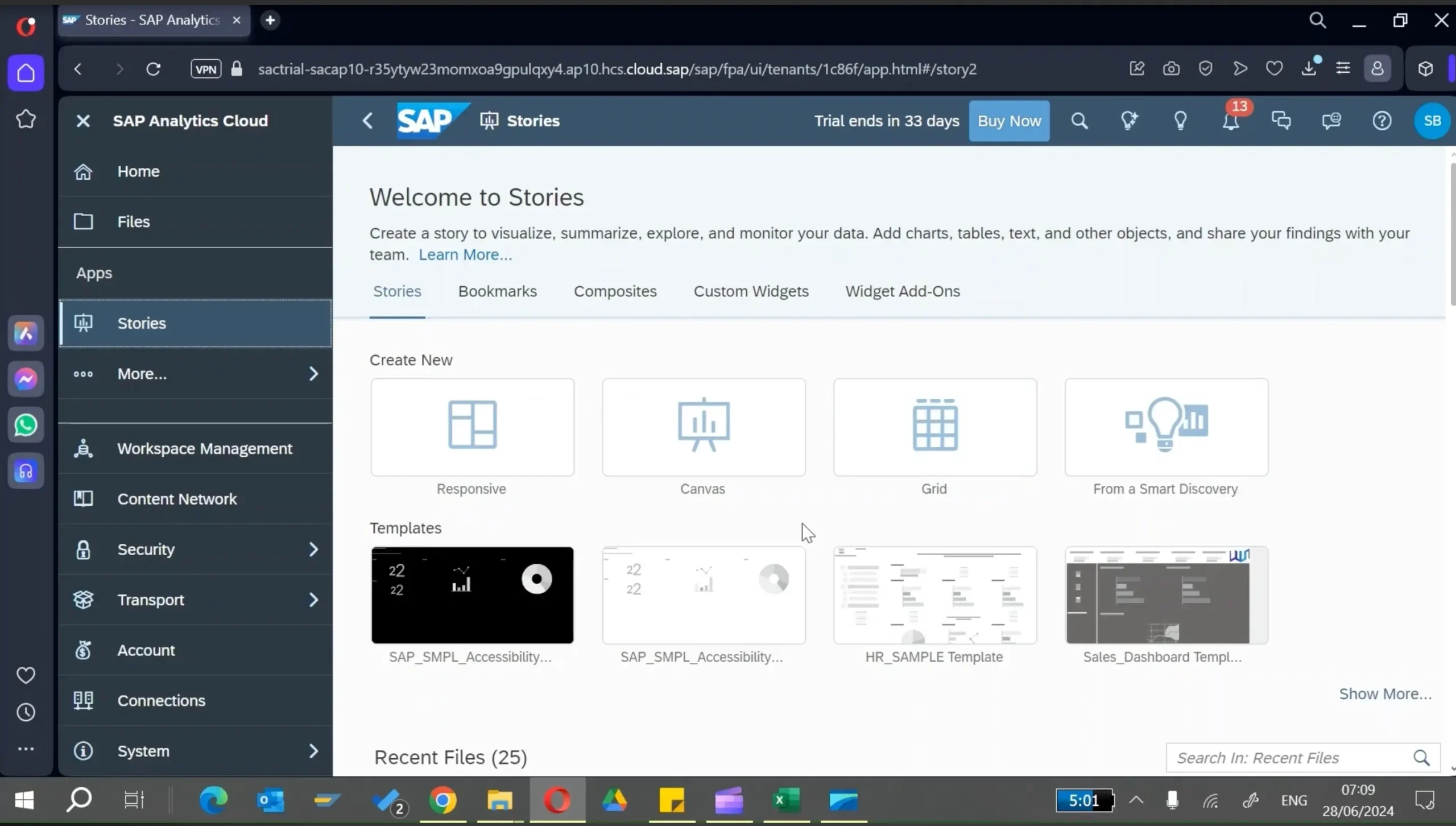Create a new Grid story

point(935,427)
